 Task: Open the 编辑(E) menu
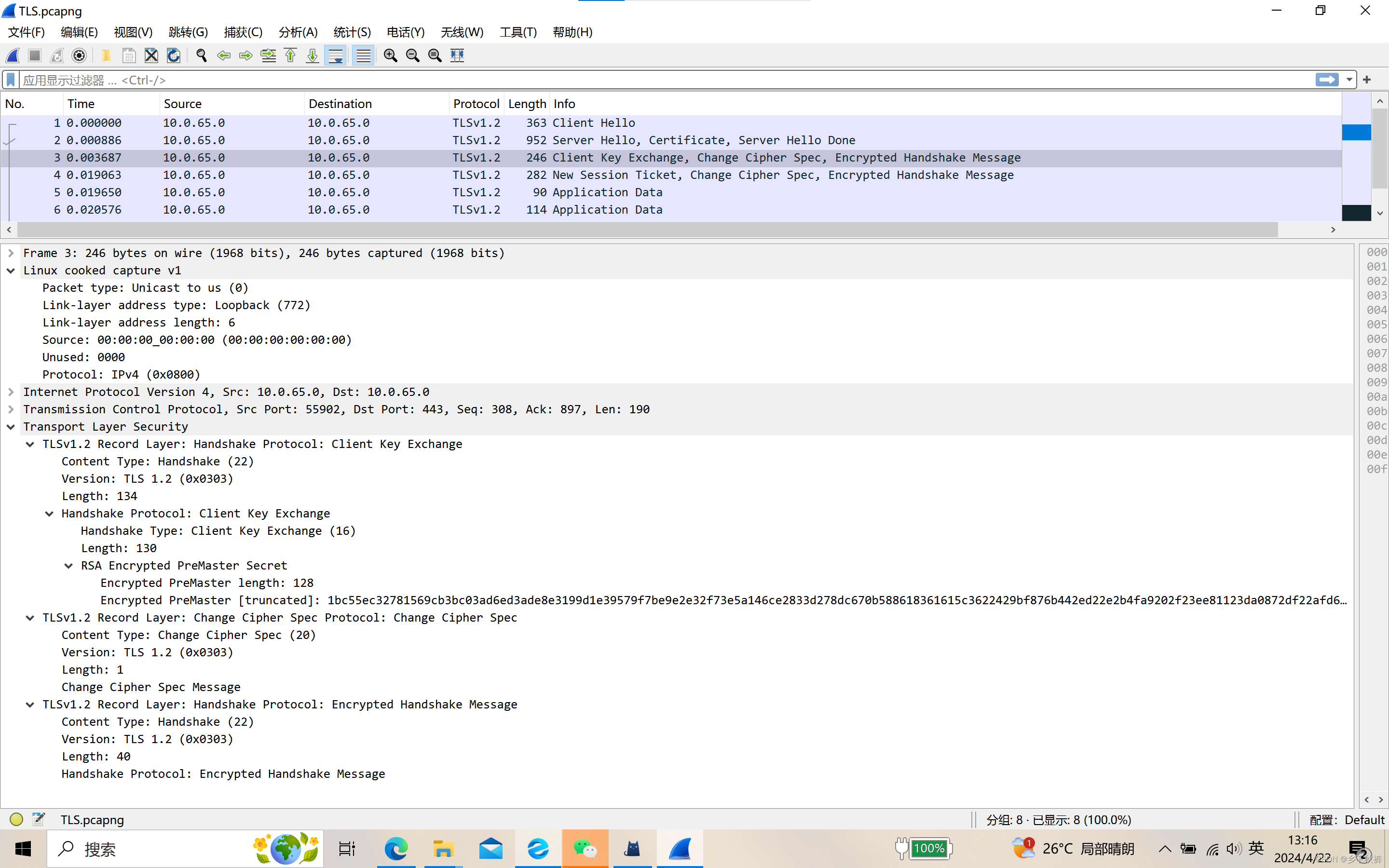pos(79,32)
